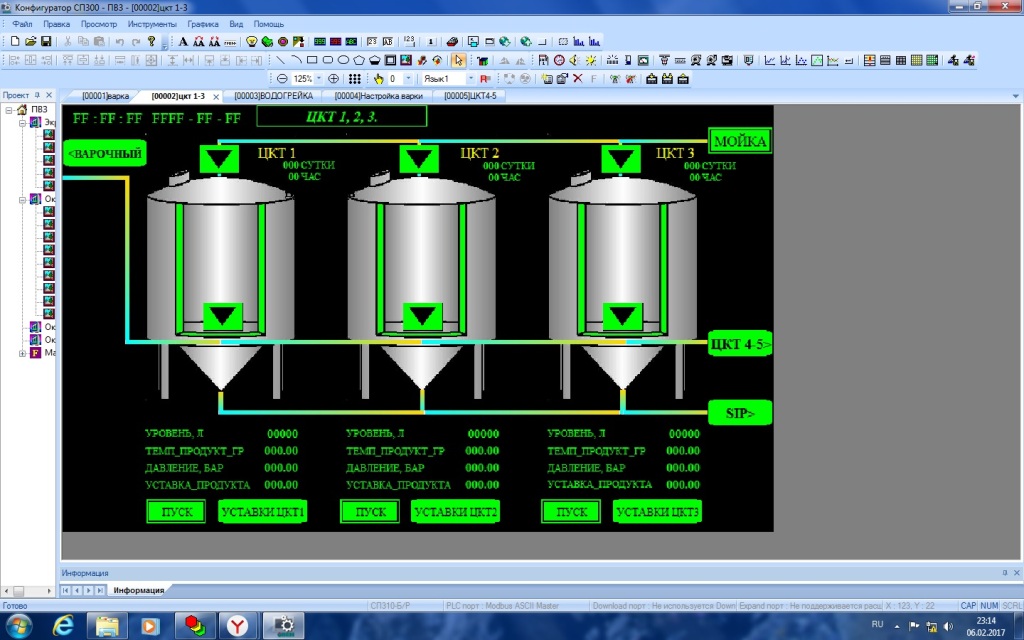Pick the rectangle drawing tool
Viewport: 1024px width, 640px height.
click(x=312, y=60)
